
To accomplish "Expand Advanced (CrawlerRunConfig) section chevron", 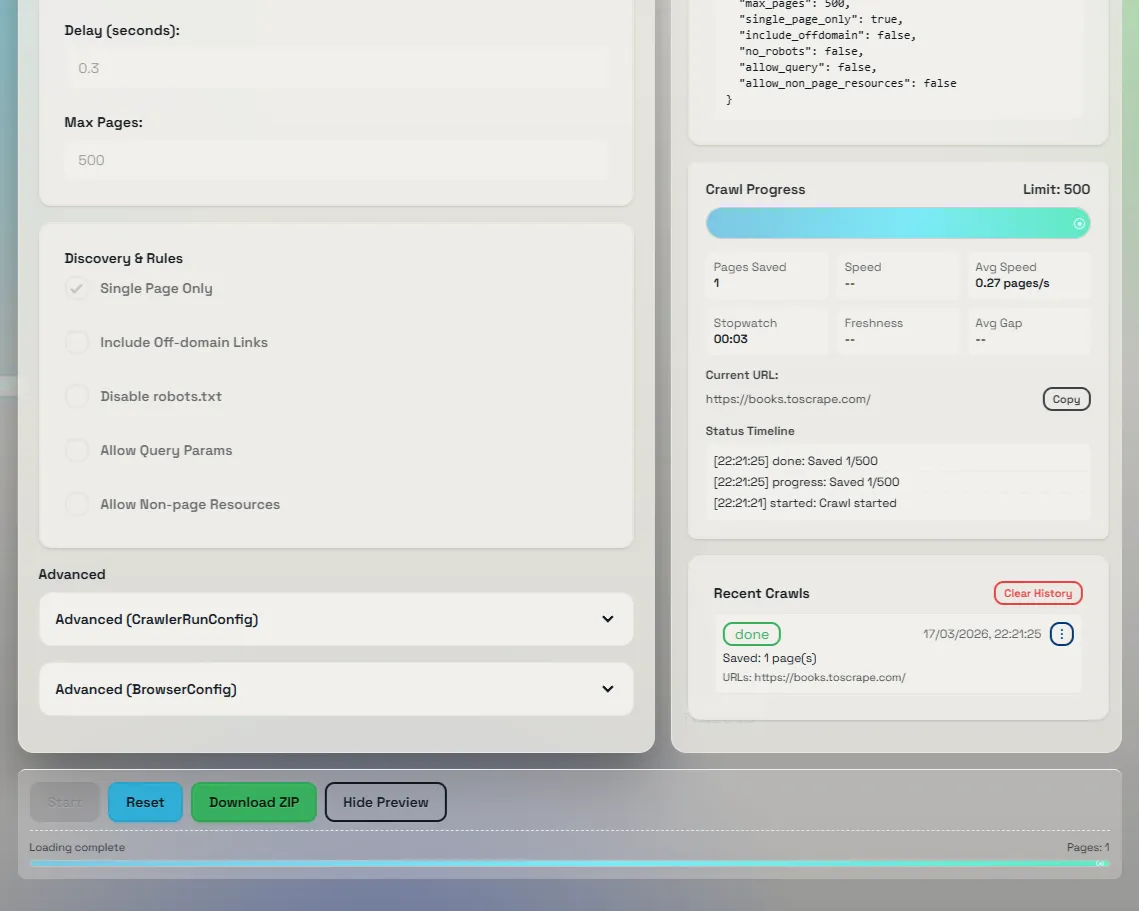I will [608, 619].
